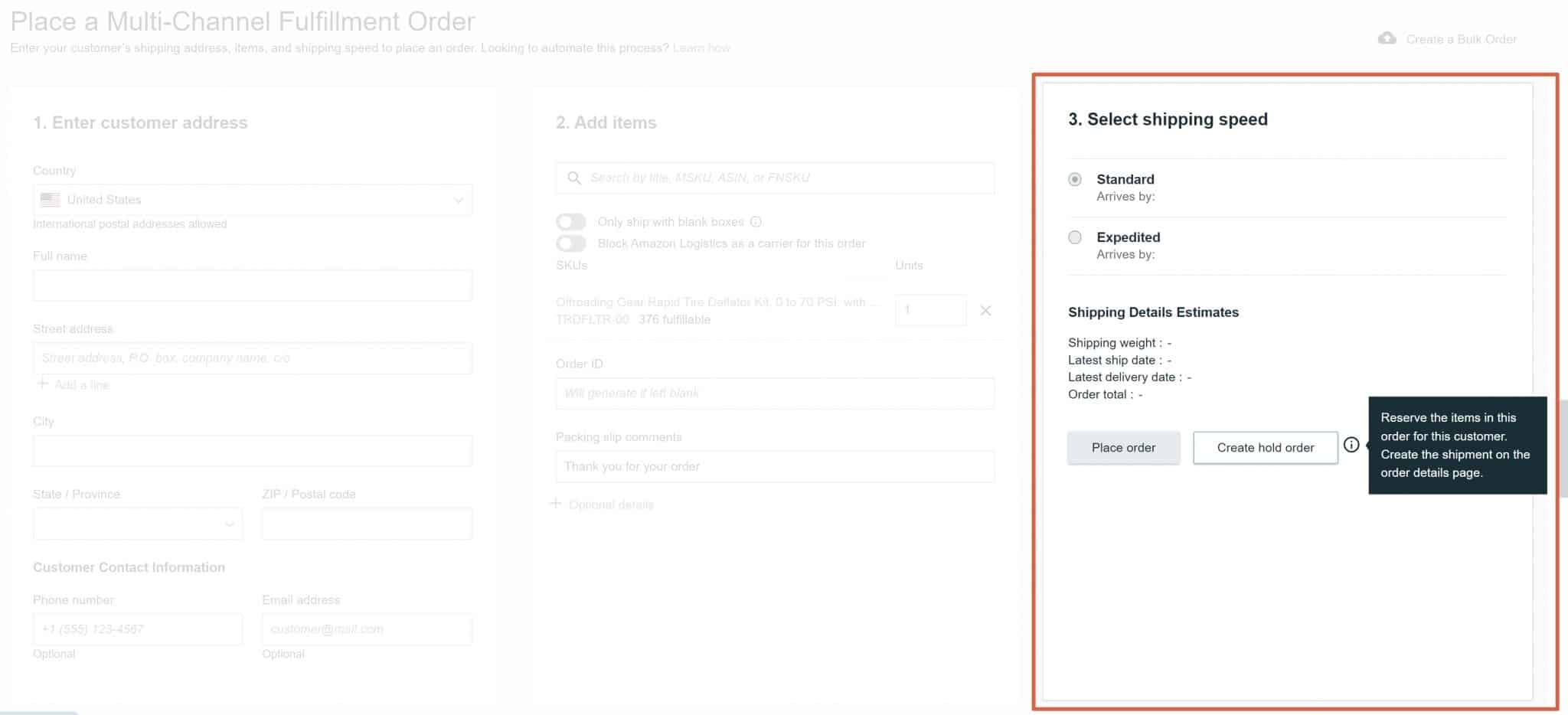1568x715 pixels.
Task: Click the page vertical scrollbar
Action: (1563, 448)
